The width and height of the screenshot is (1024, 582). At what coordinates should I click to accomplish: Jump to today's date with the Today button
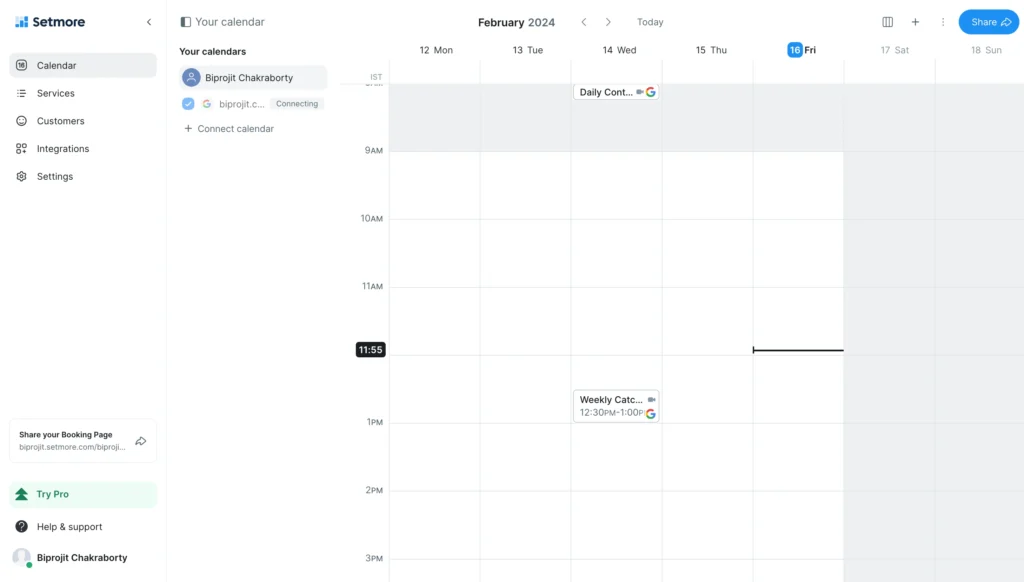click(x=649, y=21)
